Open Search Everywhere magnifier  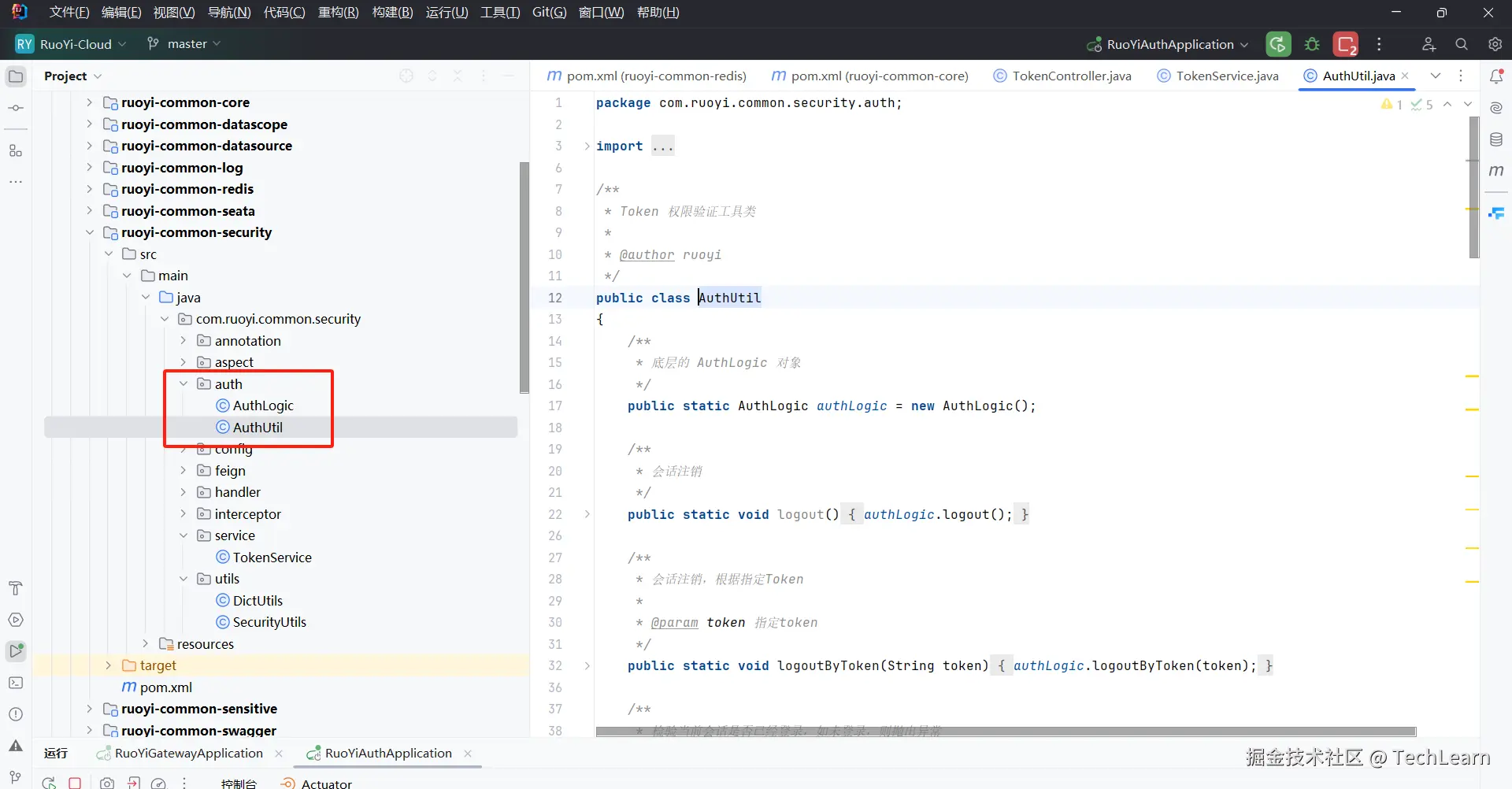[1462, 44]
